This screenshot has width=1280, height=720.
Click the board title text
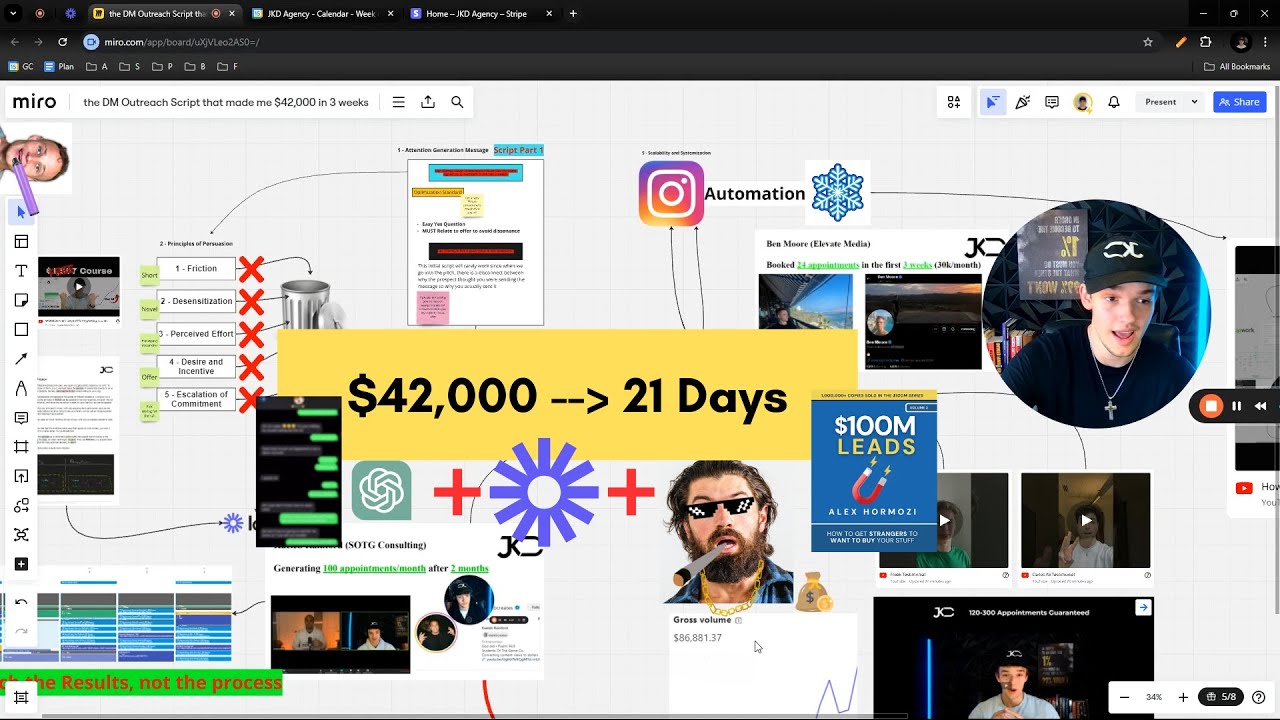pyautogui.click(x=226, y=102)
